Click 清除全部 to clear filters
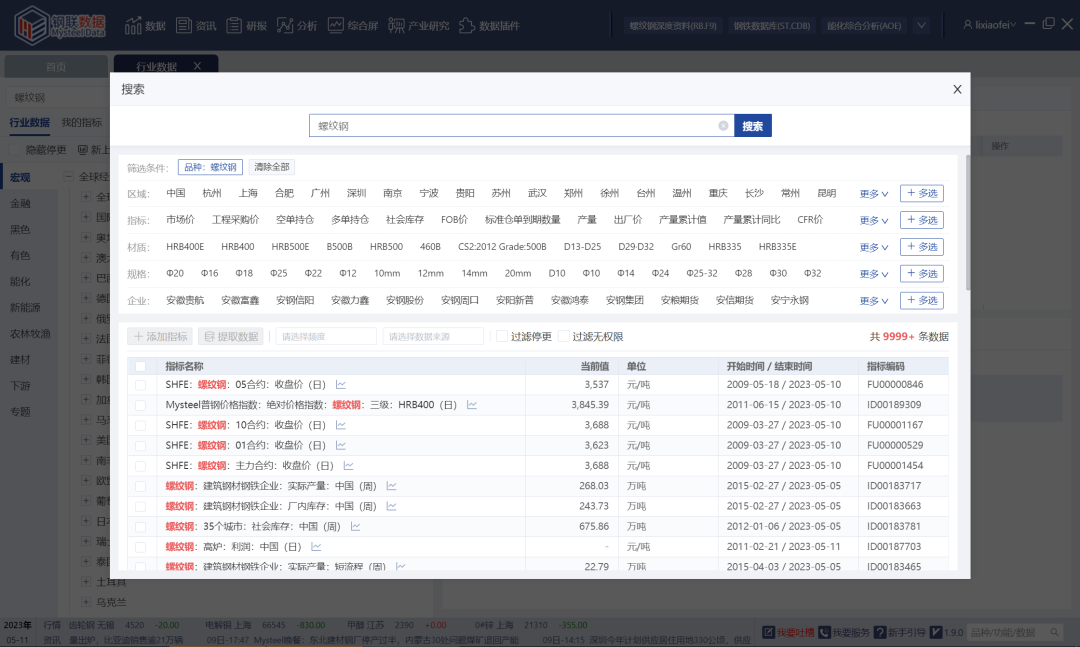The image size is (1080, 647). click(x=272, y=167)
